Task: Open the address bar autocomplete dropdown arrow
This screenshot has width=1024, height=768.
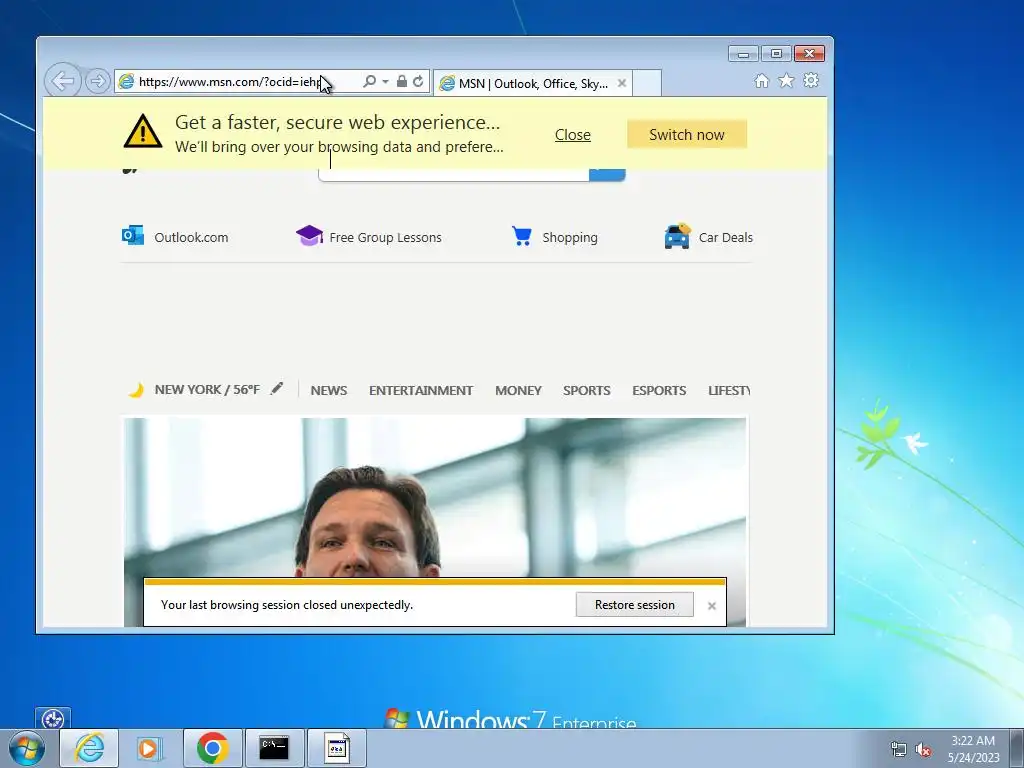Action: tap(385, 82)
